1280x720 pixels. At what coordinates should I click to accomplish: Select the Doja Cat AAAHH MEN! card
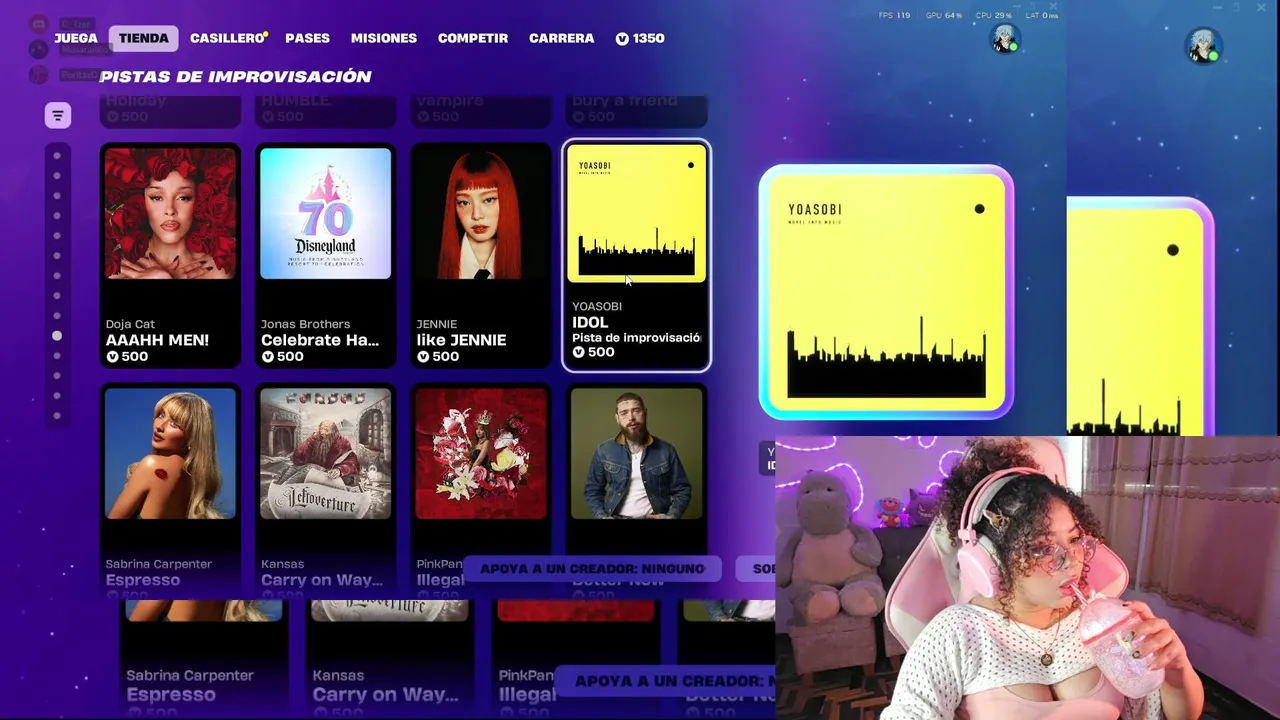(x=171, y=256)
